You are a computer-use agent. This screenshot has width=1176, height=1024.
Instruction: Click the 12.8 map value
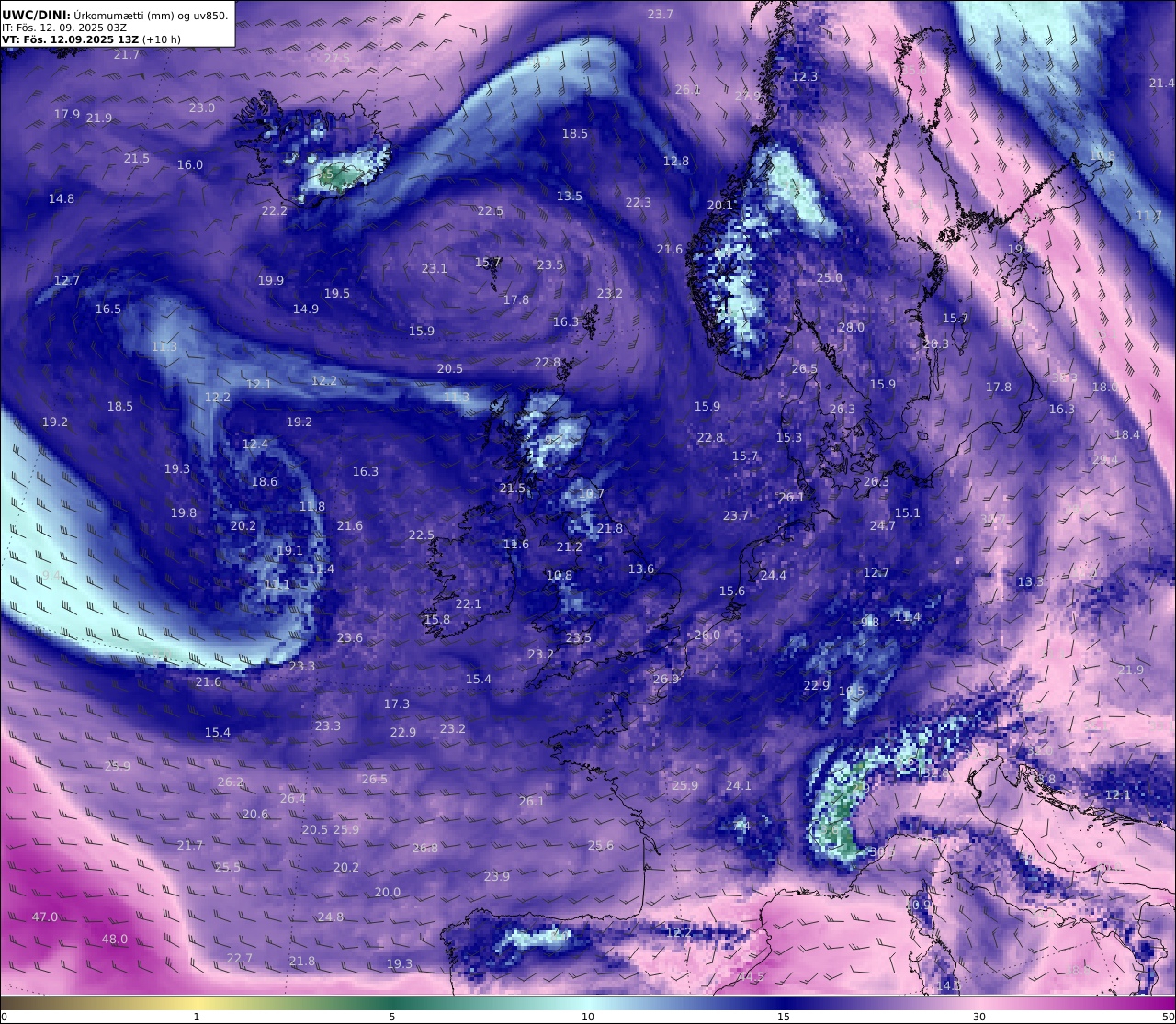[x=676, y=162]
